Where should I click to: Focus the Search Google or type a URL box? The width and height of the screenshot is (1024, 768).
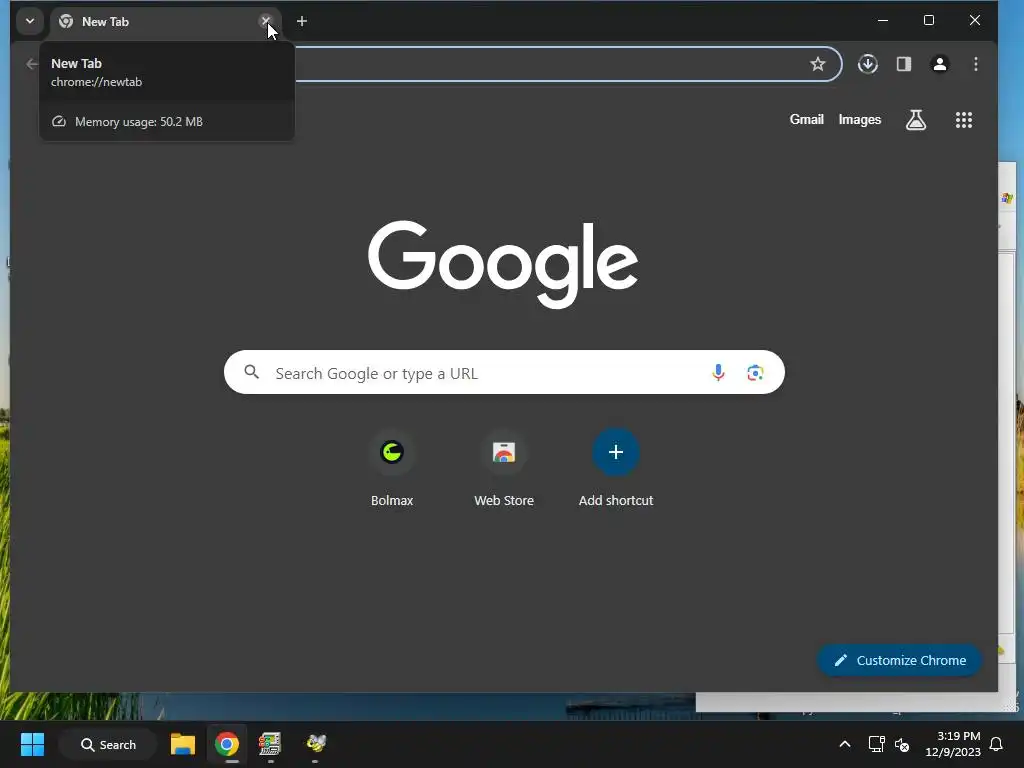point(504,372)
